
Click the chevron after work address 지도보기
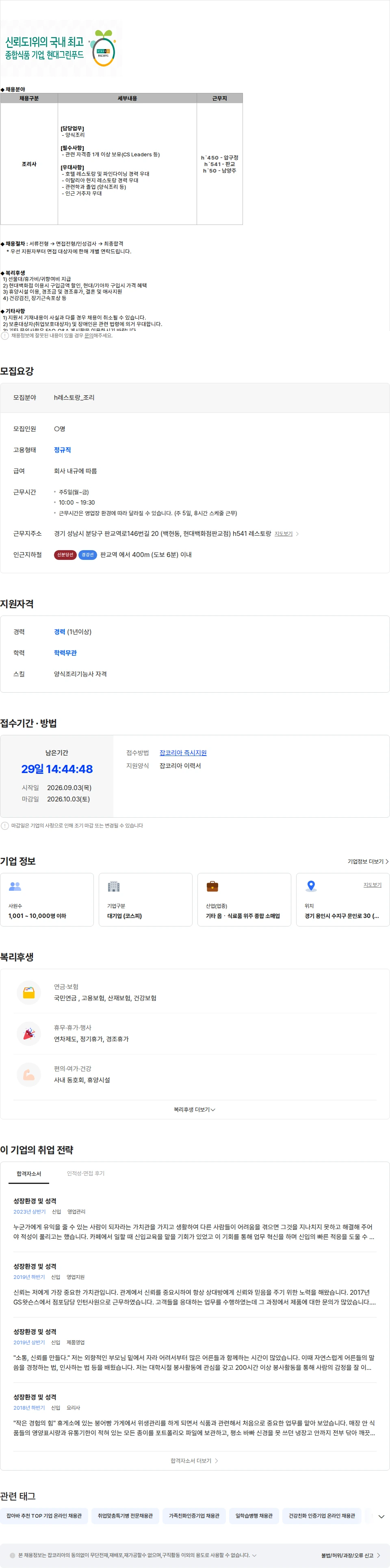297,534
